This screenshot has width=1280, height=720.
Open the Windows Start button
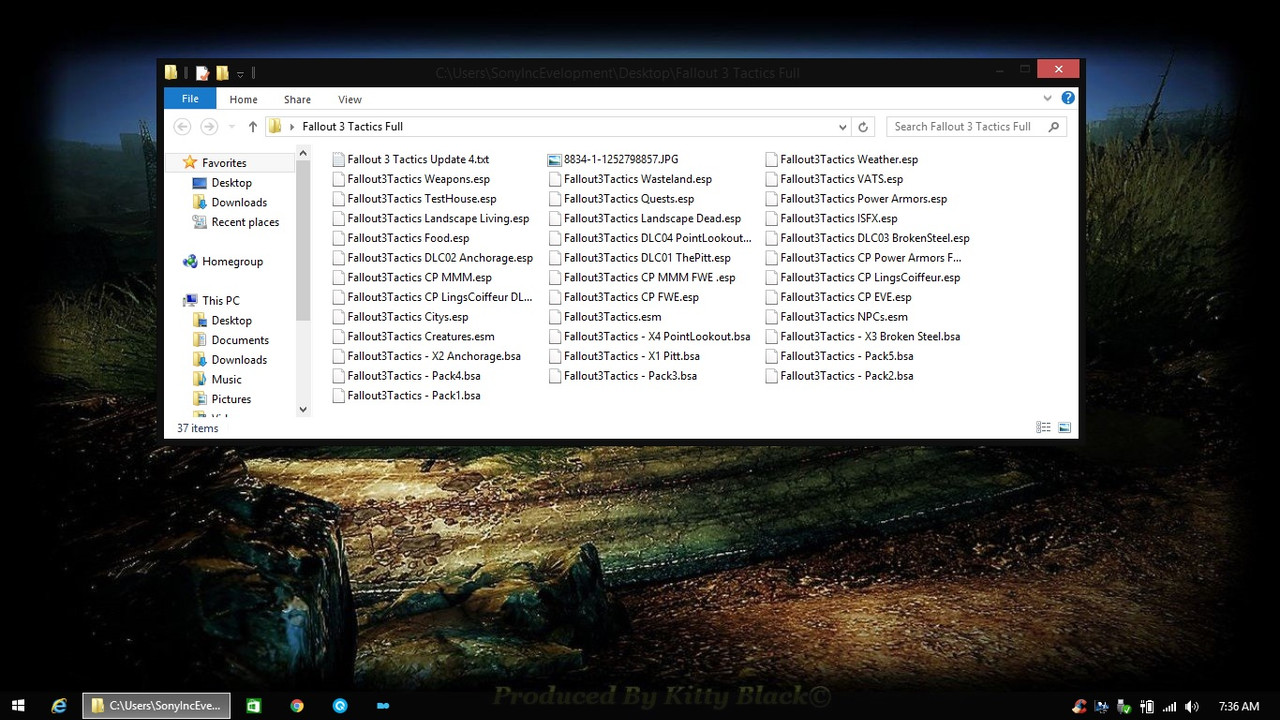[x=17, y=706]
